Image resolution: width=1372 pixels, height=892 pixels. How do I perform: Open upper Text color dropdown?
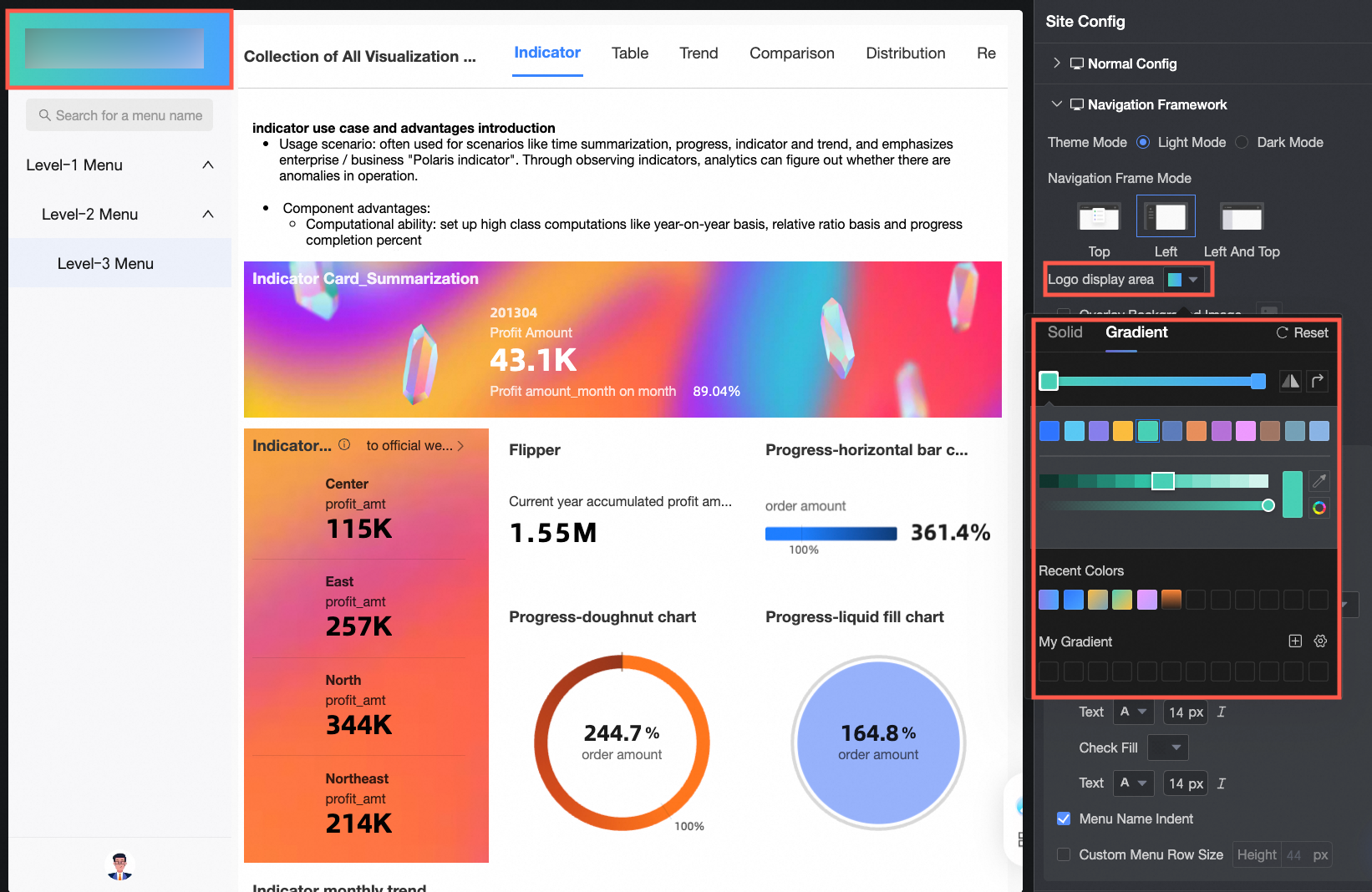click(x=1134, y=712)
